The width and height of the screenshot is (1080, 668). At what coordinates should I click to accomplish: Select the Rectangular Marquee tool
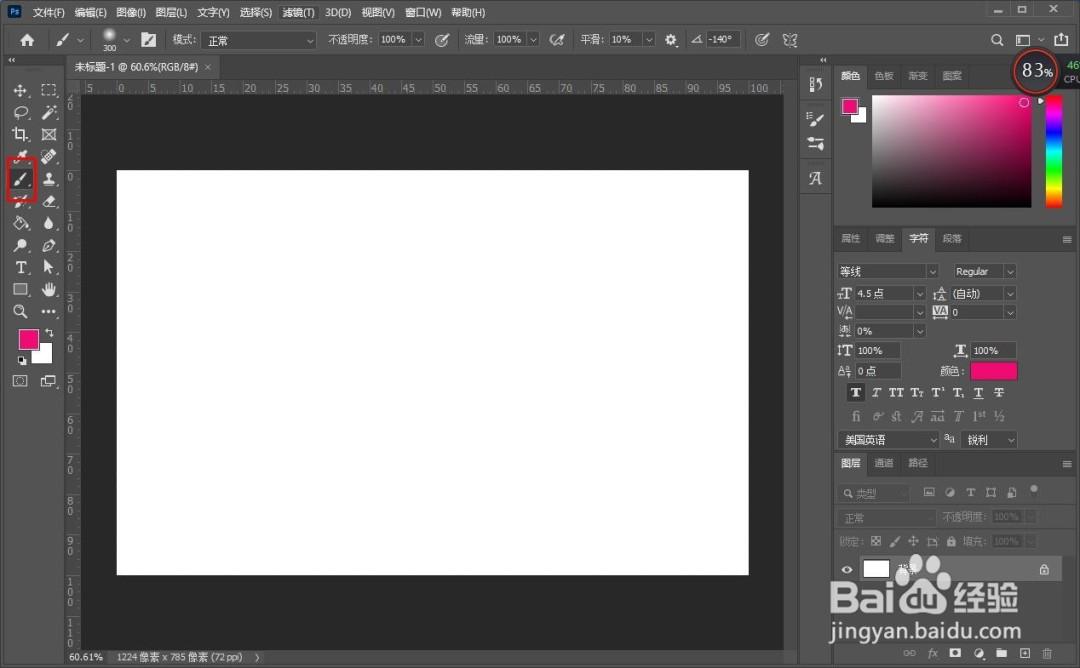coord(48,90)
